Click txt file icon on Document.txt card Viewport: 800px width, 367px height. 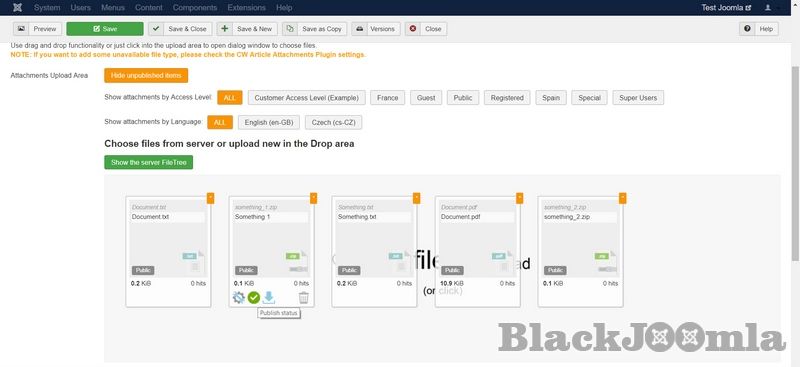tap(194, 261)
